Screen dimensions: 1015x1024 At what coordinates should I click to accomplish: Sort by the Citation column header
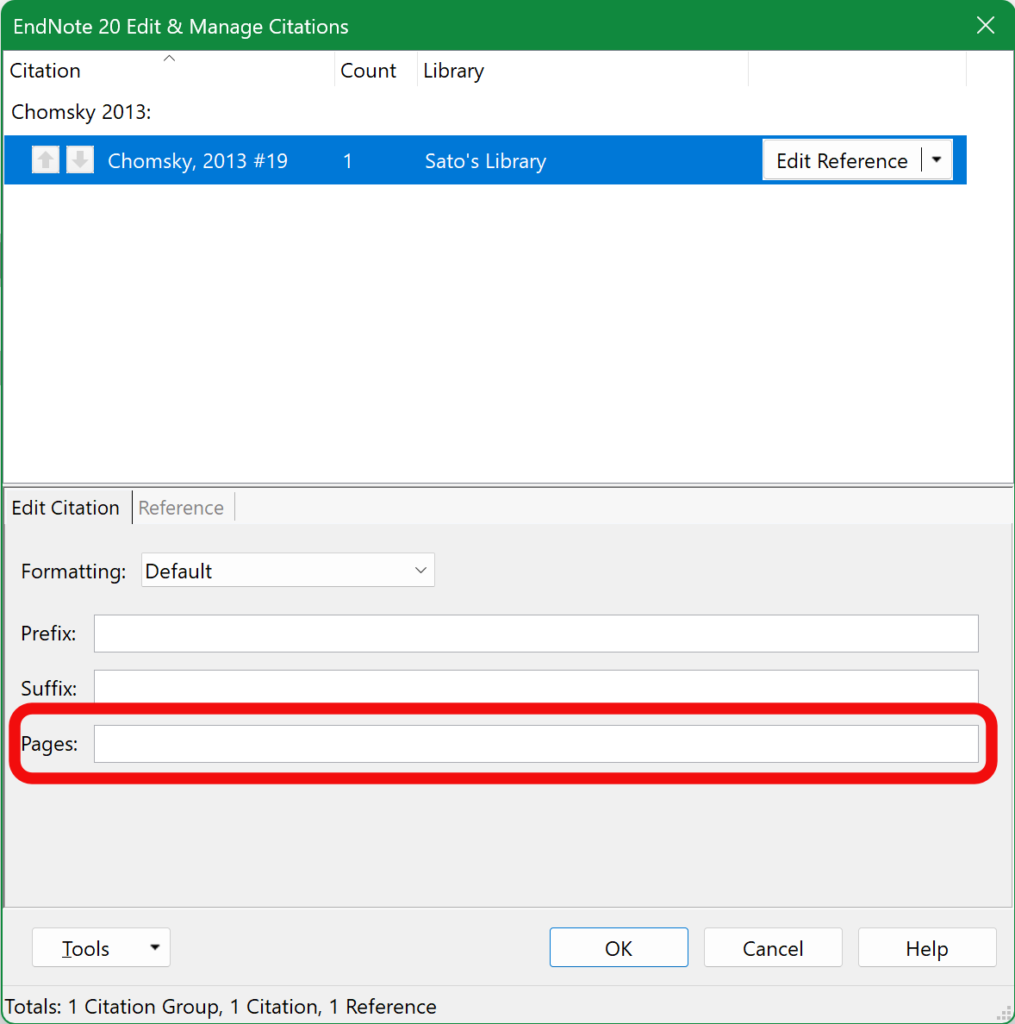tap(45, 71)
